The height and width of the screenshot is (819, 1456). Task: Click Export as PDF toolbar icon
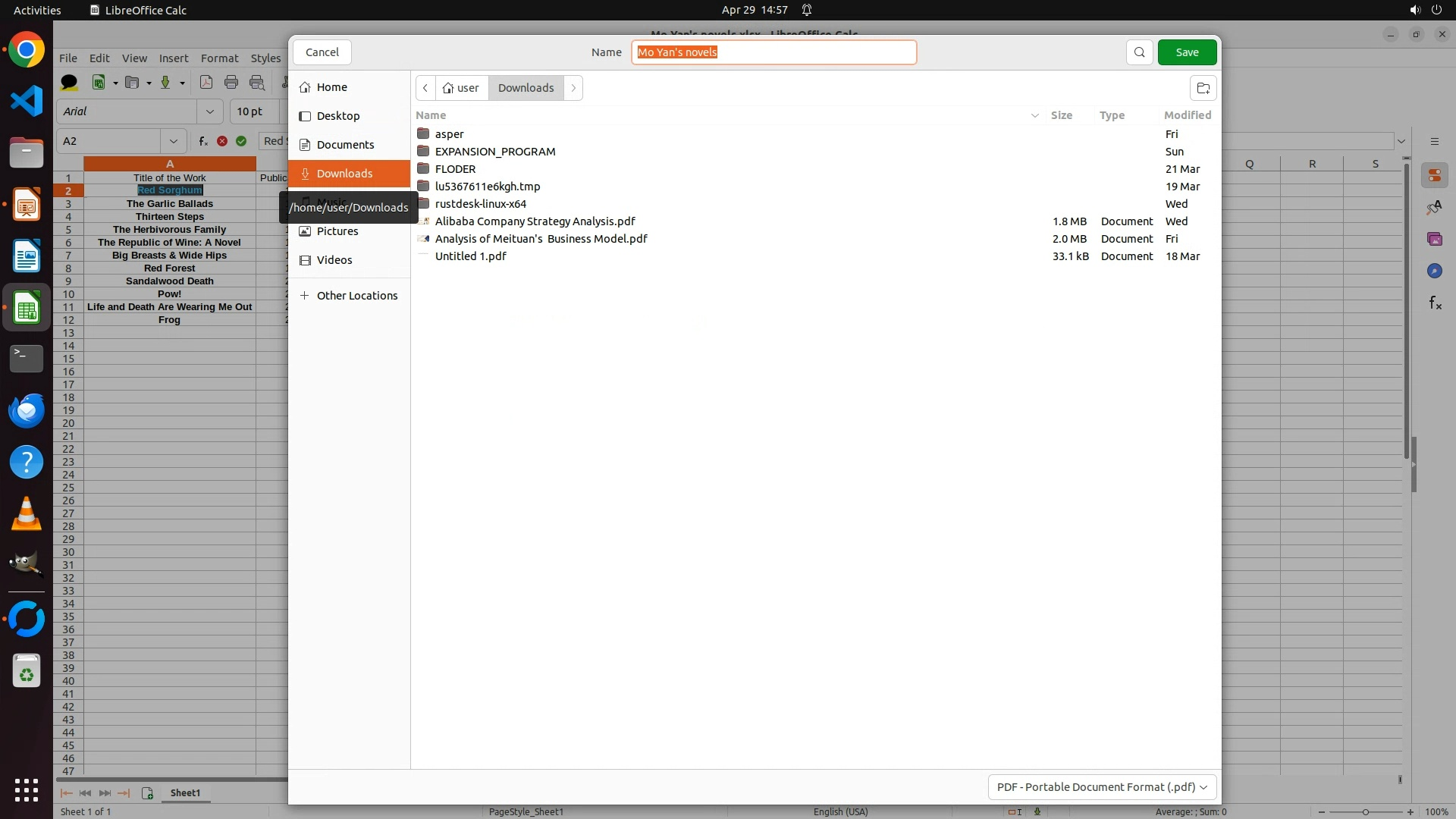(206, 83)
